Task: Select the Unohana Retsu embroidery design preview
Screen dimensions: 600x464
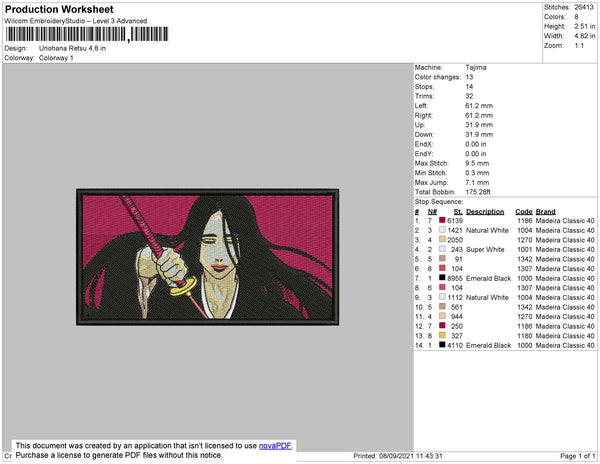Action: pos(207,257)
